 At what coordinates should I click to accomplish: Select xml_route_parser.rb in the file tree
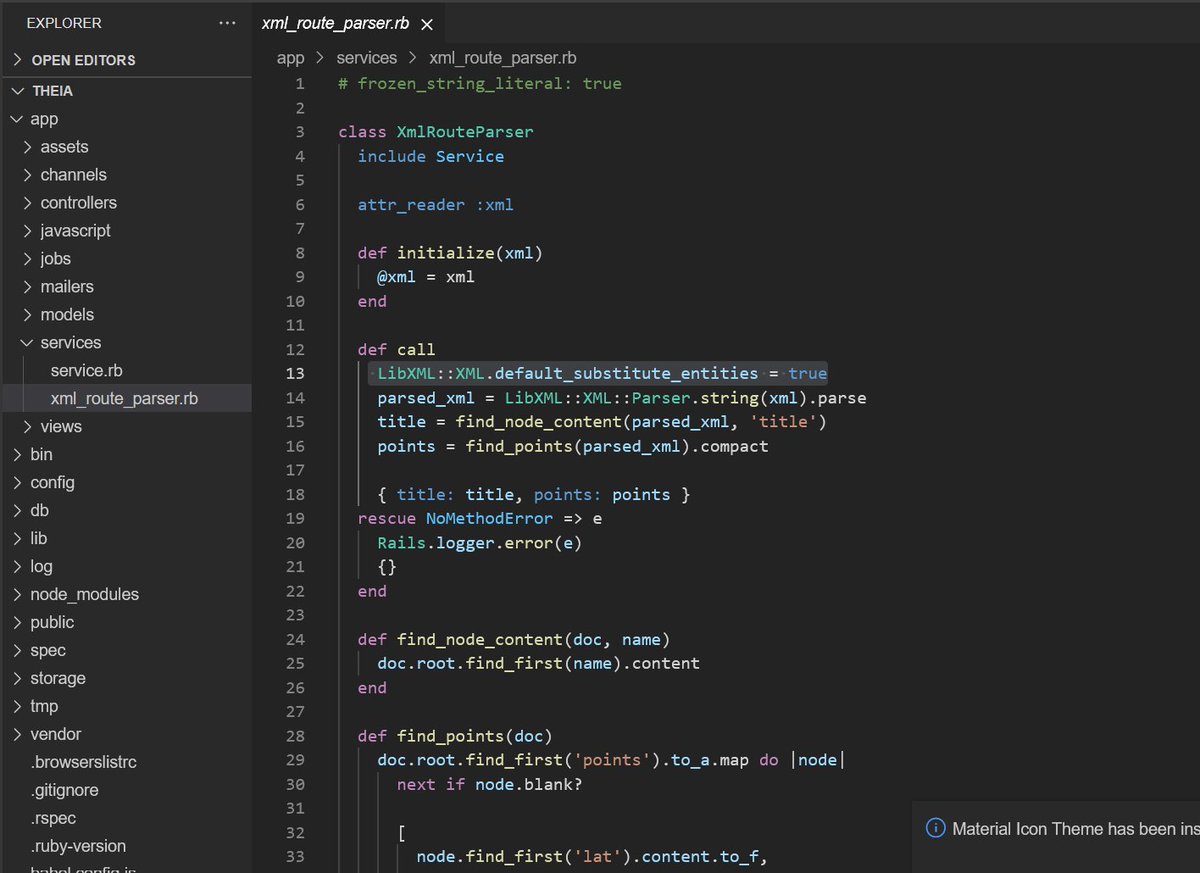pyautogui.click(x=125, y=399)
